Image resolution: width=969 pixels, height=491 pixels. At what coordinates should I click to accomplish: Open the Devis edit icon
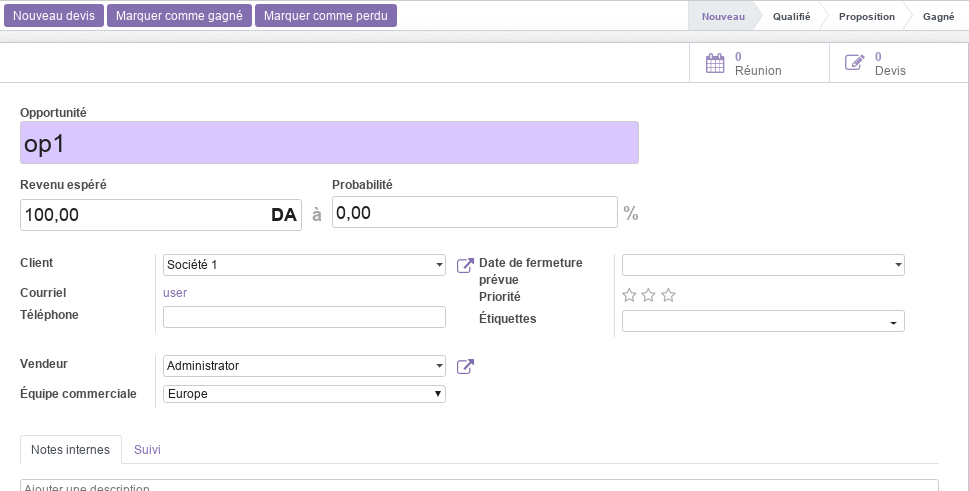tap(854, 62)
